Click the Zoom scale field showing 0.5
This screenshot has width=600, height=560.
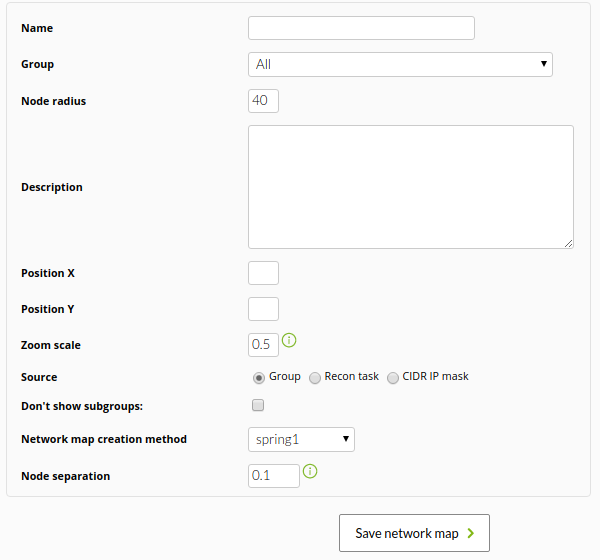[x=263, y=345]
